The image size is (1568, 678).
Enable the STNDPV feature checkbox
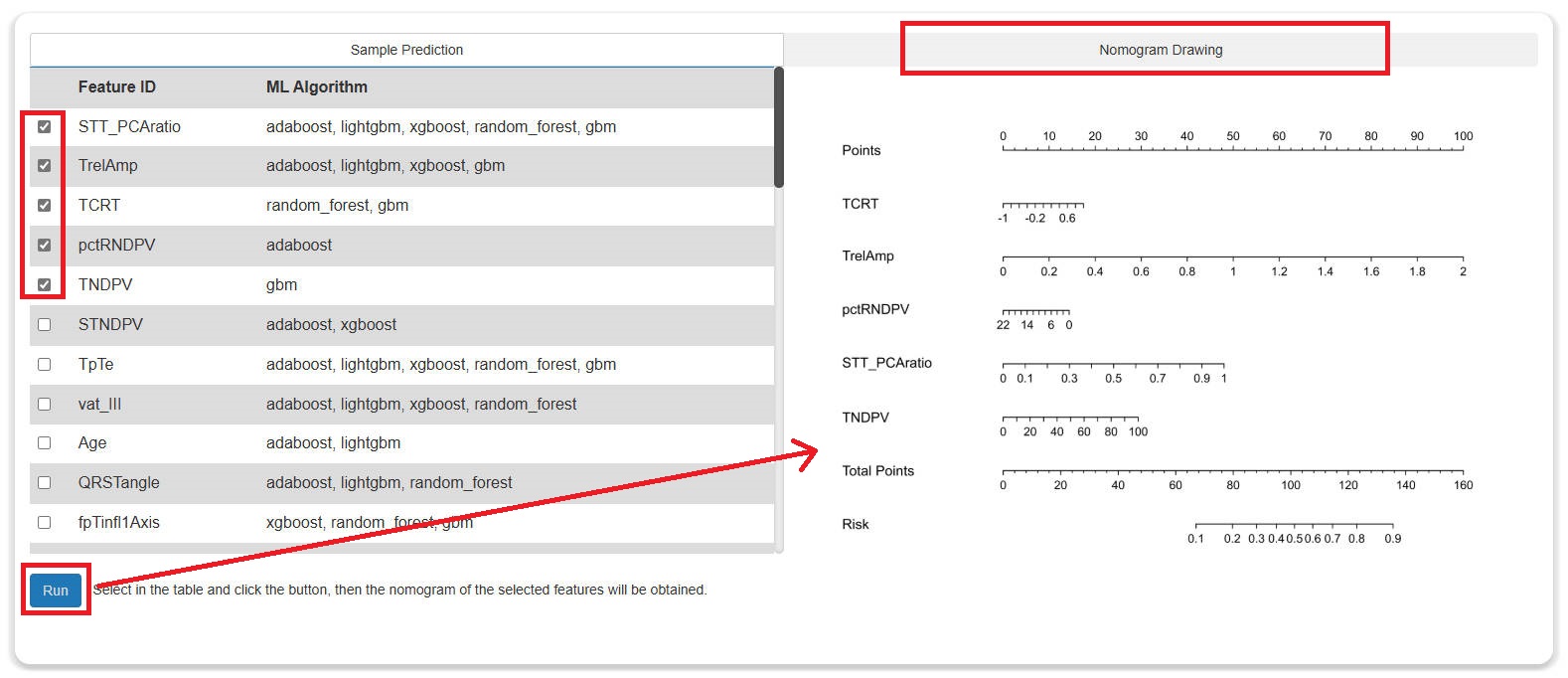click(45, 325)
